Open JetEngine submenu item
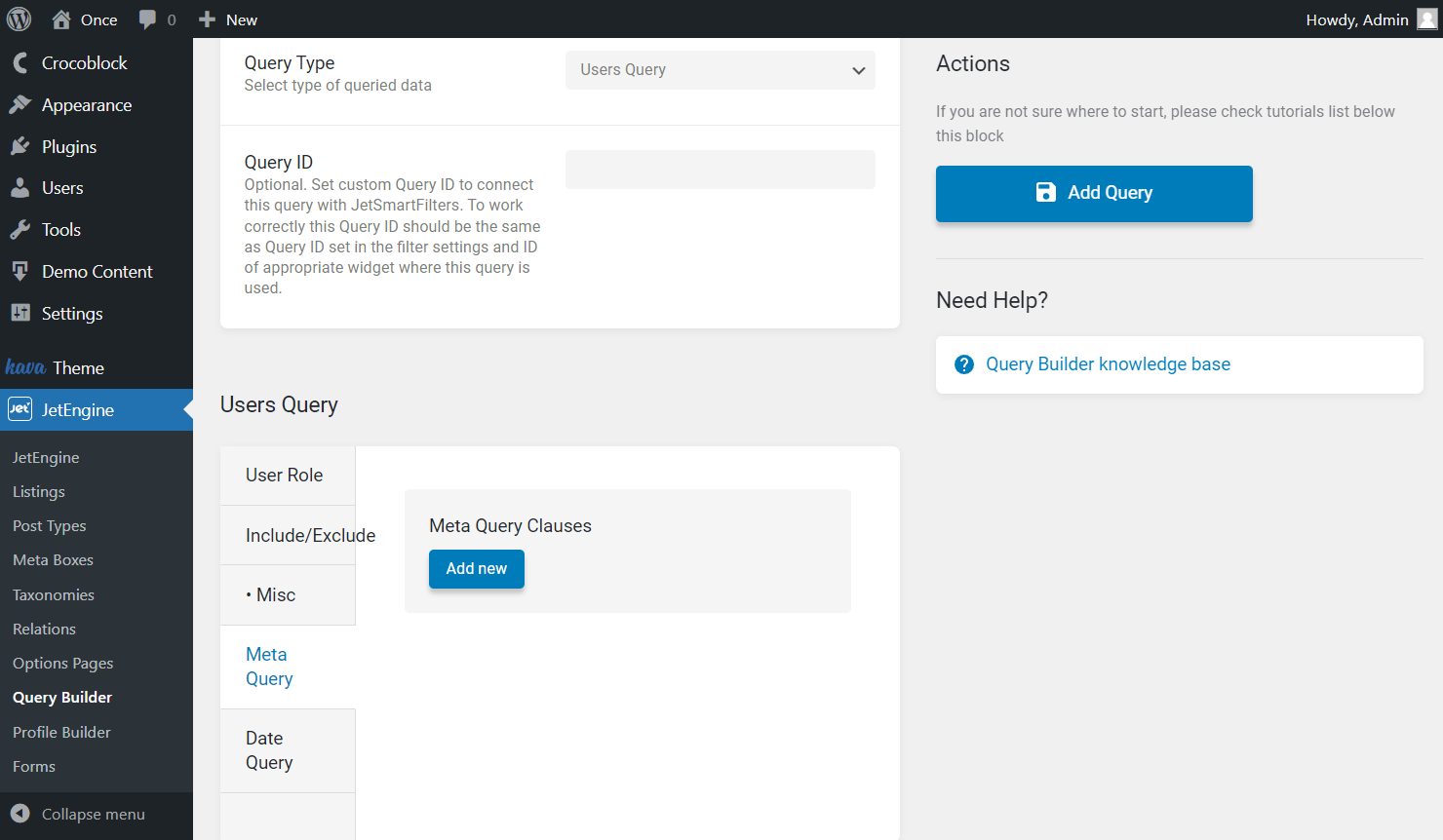Viewport: 1443px width, 840px height. 46,458
